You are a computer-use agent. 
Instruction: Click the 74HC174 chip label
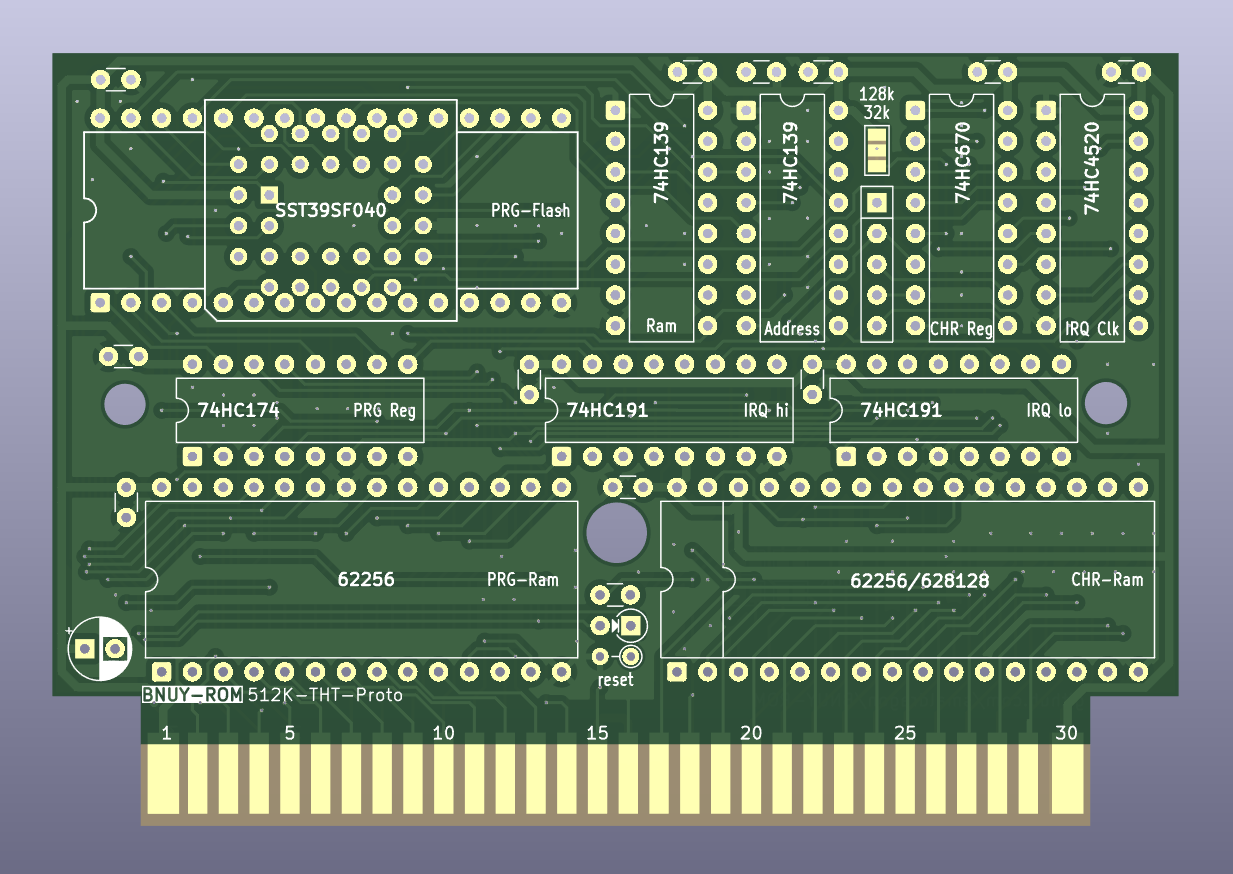(238, 410)
